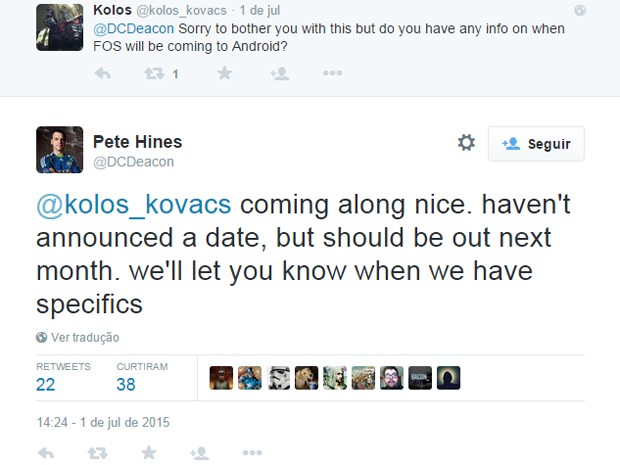Reply to the Kolos tweet
Screen dimensions: 620x465
pos(102,73)
